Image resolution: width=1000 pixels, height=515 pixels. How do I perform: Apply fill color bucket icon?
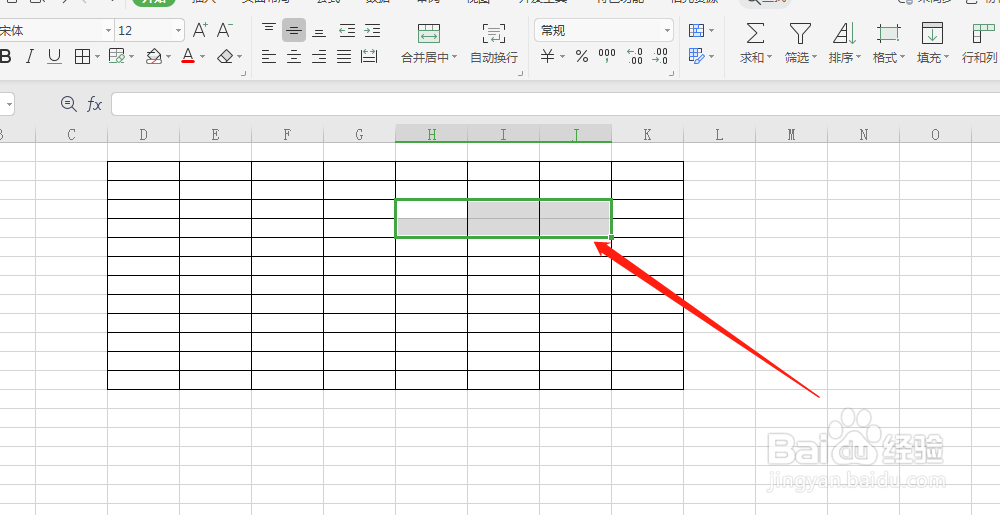pyautogui.click(x=154, y=57)
